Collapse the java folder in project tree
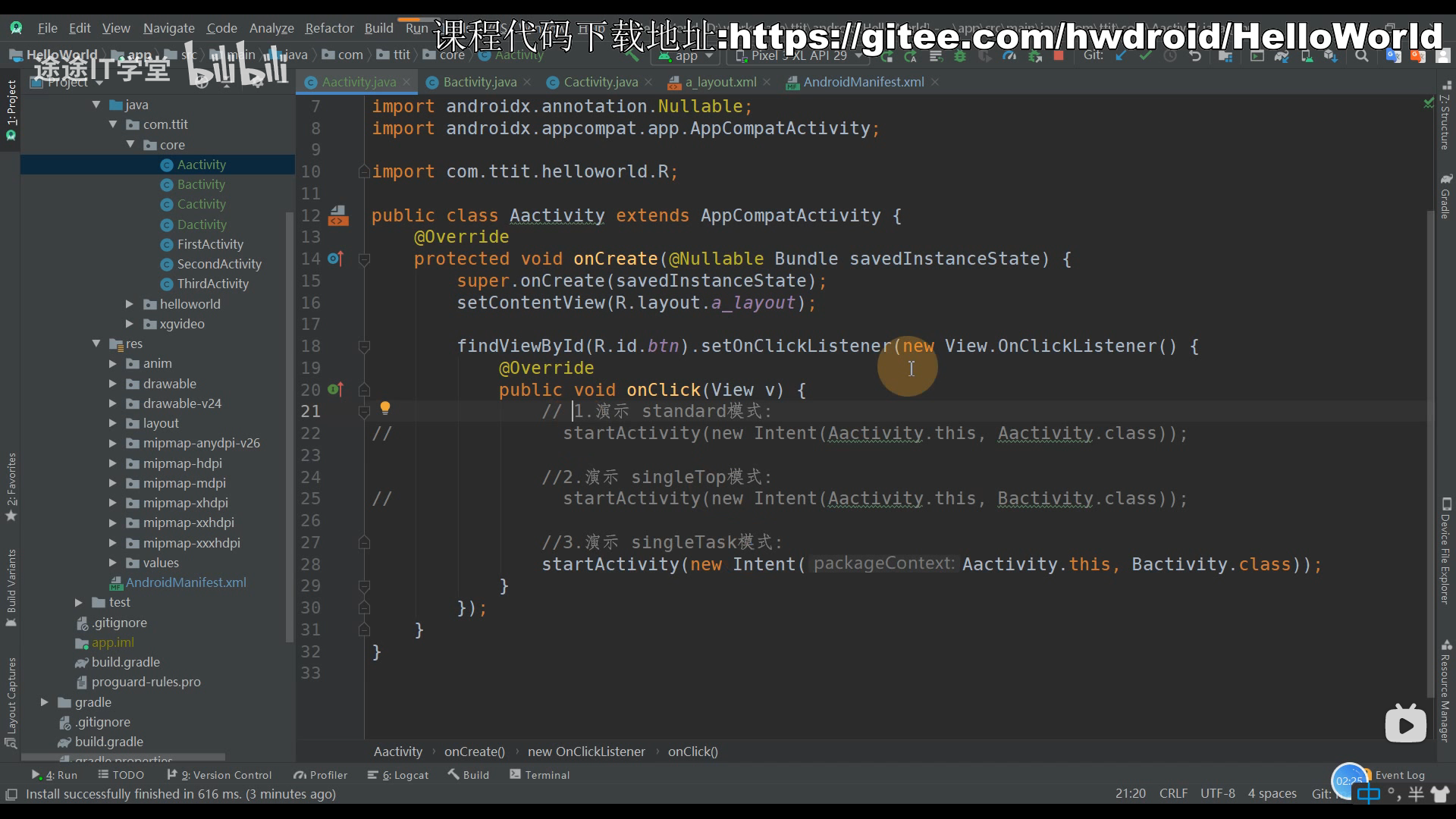 [x=96, y=105]
